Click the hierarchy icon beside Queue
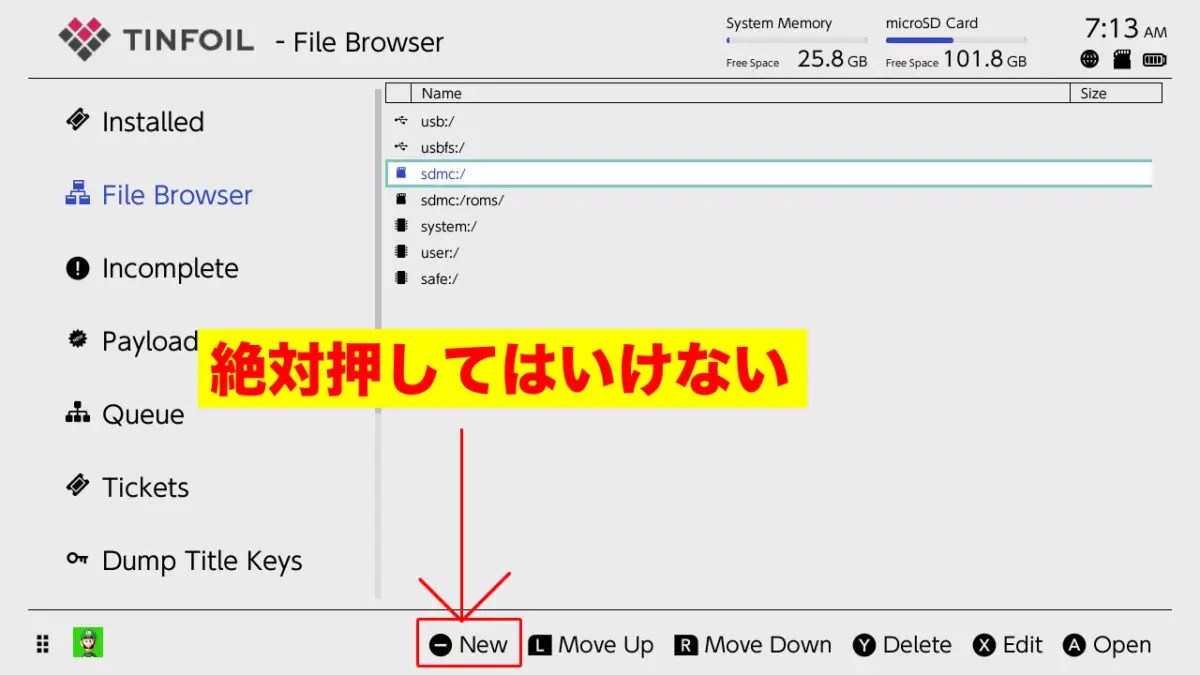 (78, 414)
